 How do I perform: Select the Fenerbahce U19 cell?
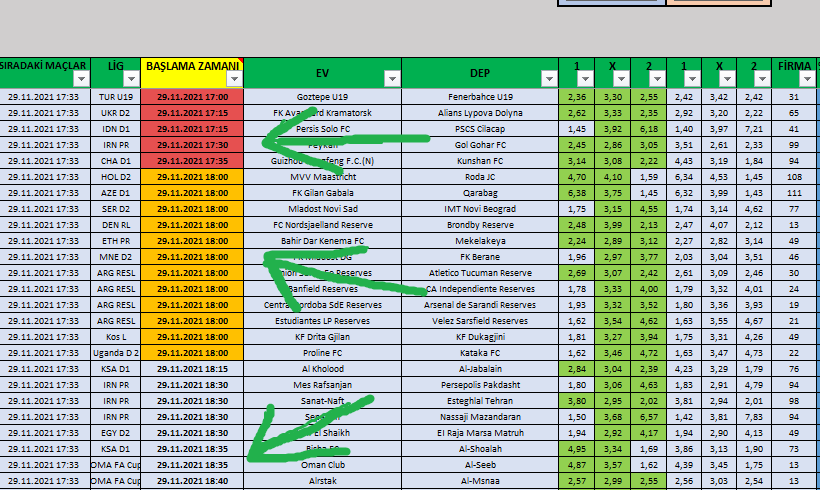tap(480, 97)
